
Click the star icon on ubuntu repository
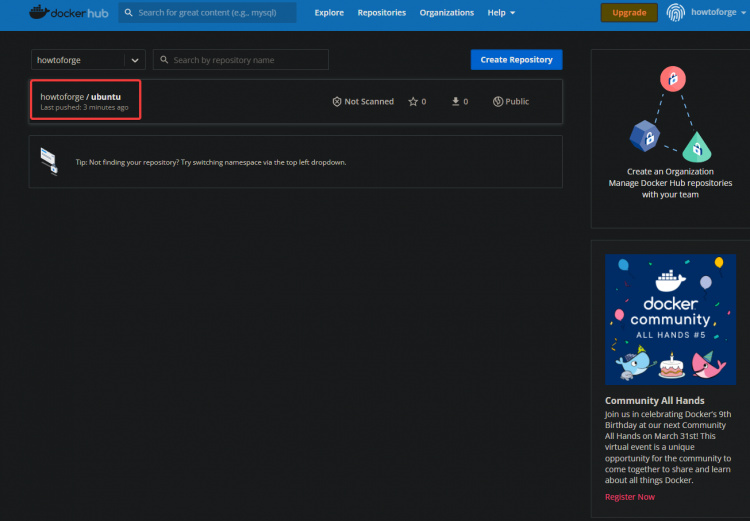point(413,102)
